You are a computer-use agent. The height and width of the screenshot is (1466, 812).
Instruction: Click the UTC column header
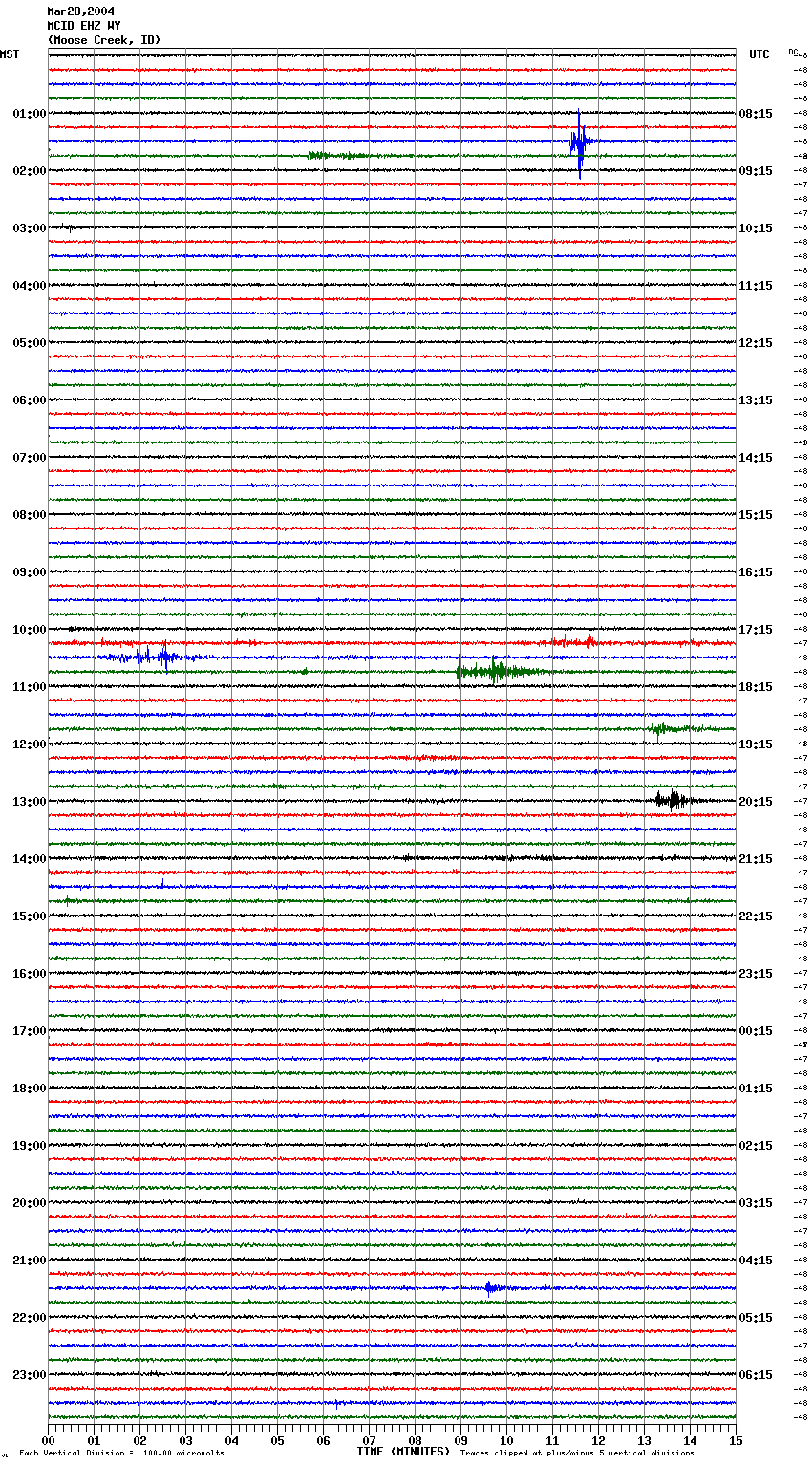[759, 54]
